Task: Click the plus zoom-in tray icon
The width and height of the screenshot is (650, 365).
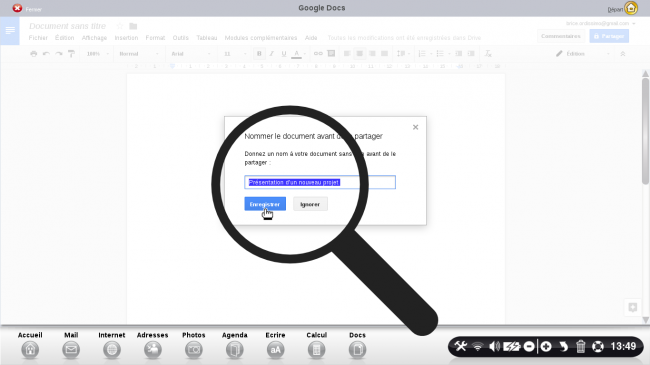Action: pos(546,346)
